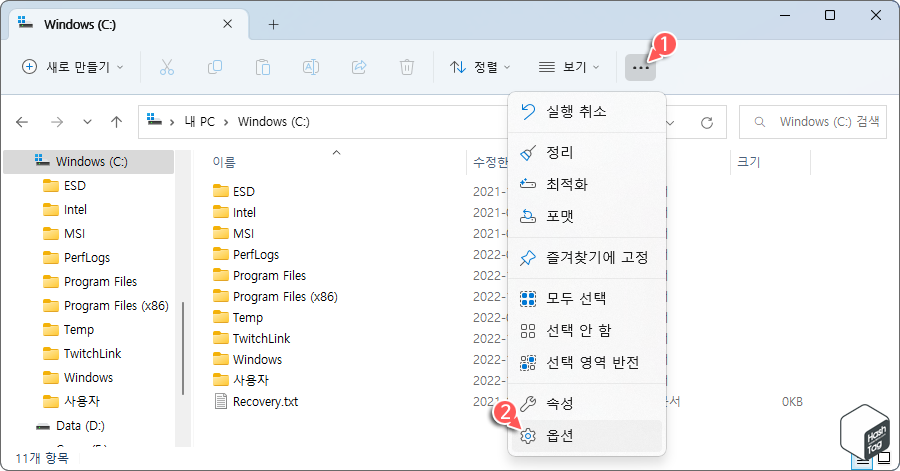Click the Paste clipboard icon
The height and width of the screenshot is (471, 900).
click(263, 67)
